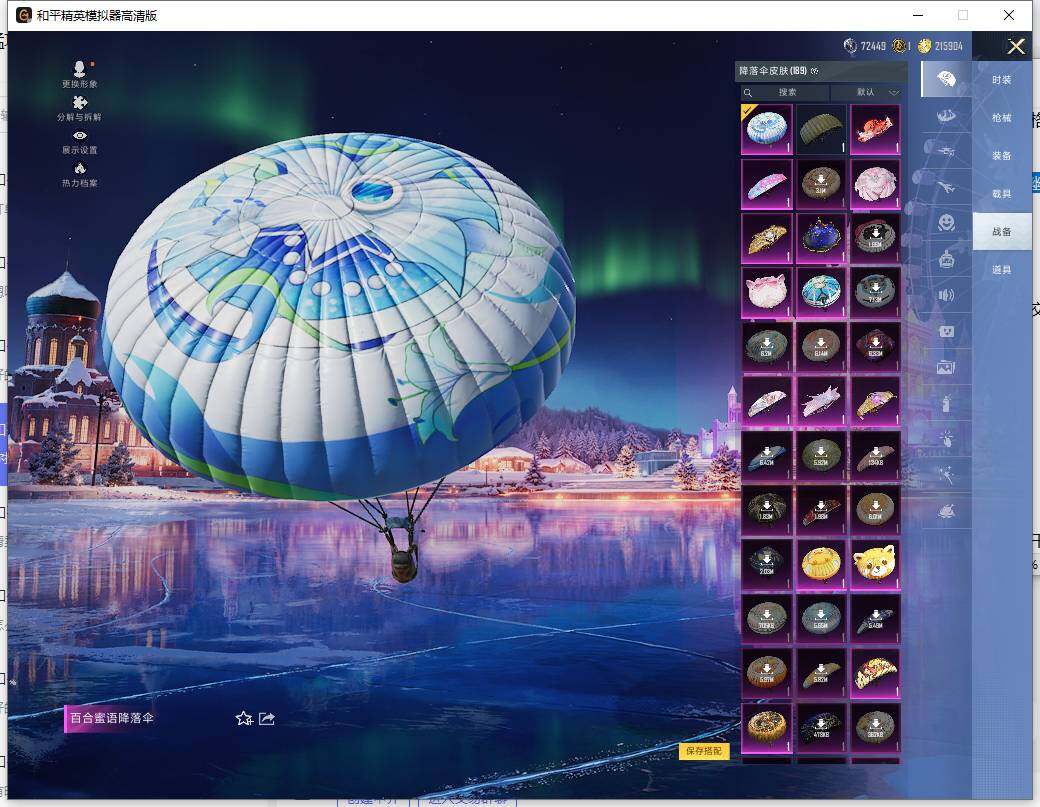Click the magnifier icon in the search box
The height and width of the screenshot is (807, 1040).
pyautogui.click(x=748, y=92)
